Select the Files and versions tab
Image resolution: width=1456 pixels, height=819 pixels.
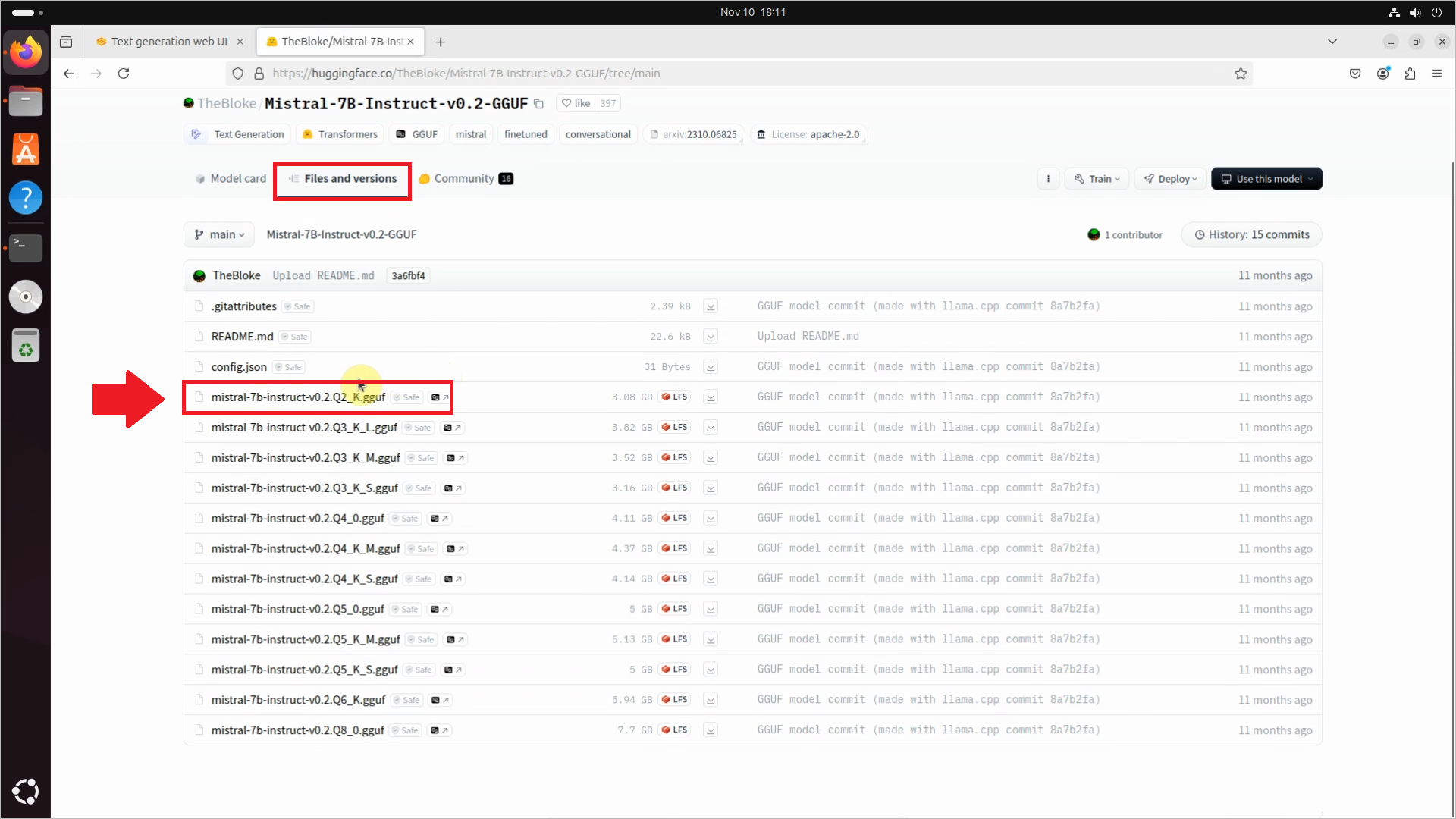(343, 179)
